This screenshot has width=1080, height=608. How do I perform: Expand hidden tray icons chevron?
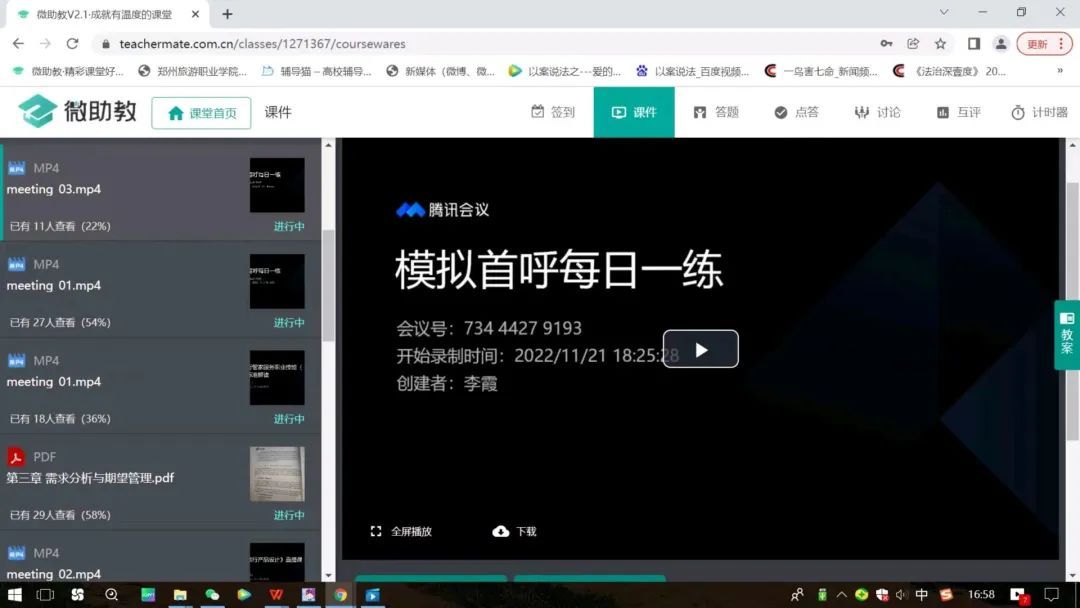coord(842,594)
